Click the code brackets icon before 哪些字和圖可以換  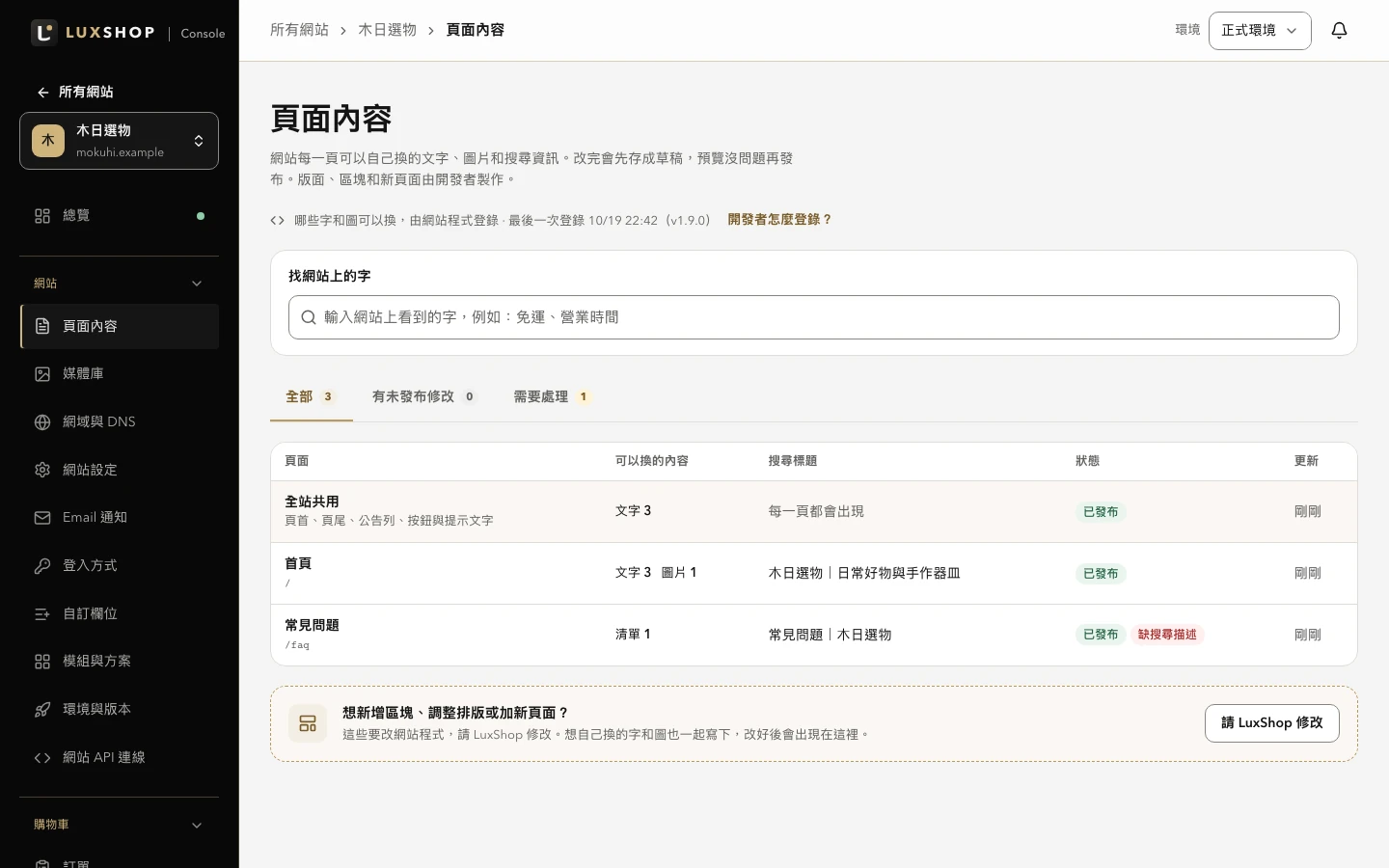278,220
